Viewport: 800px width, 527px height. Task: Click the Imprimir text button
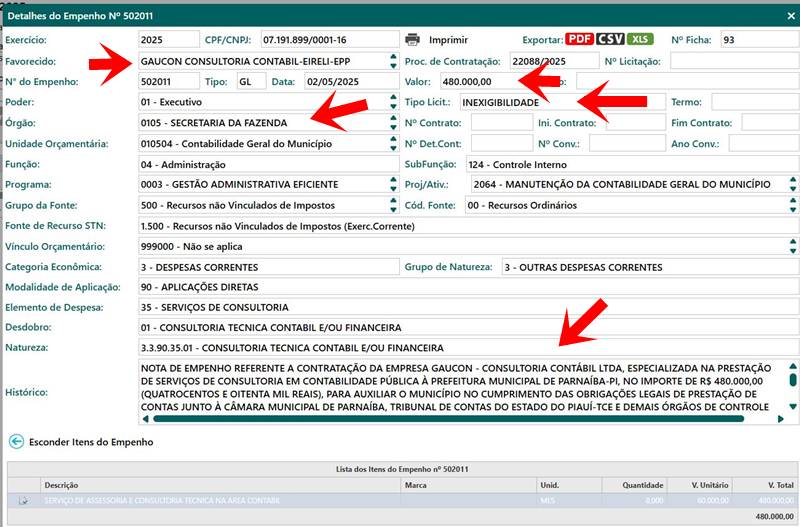pyautogui.click(x=448, y=40)
